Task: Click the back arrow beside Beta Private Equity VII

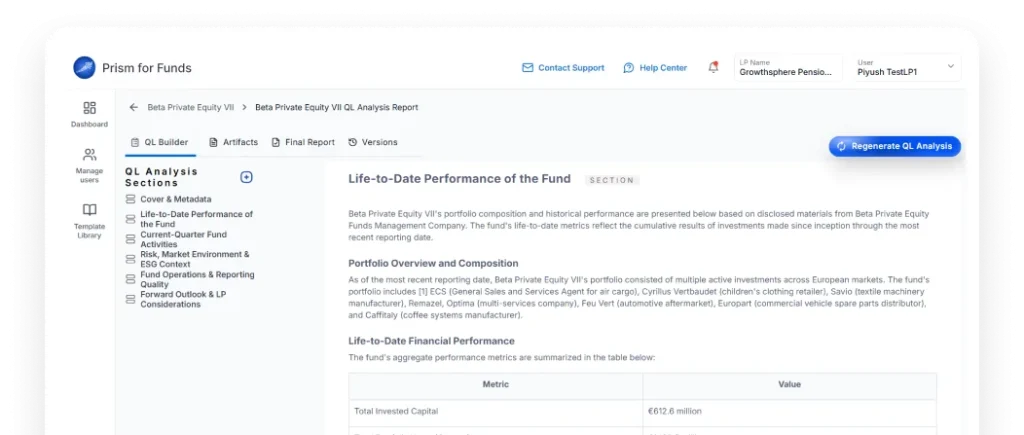Action: [x=133, y=107]
